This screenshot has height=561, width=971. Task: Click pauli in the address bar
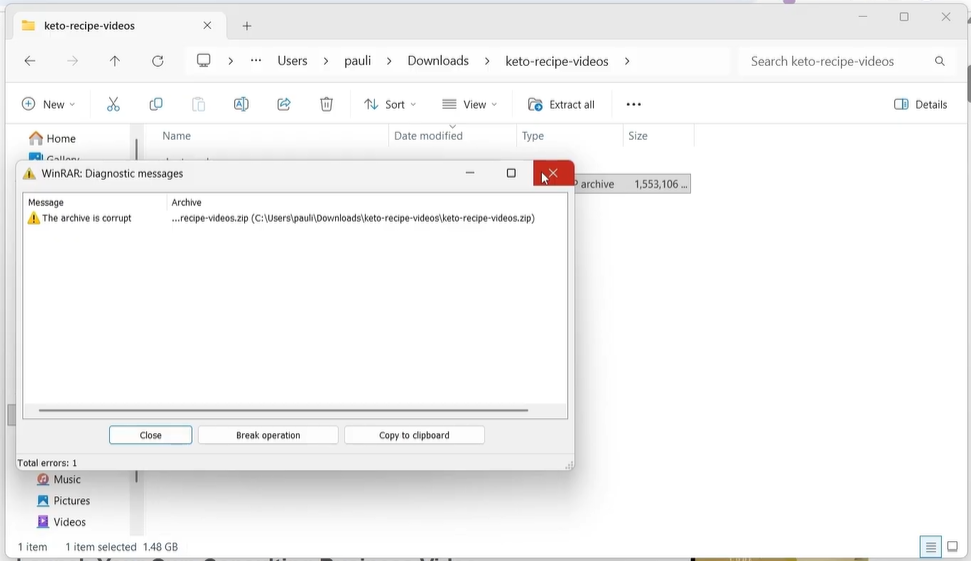(357, 61)
